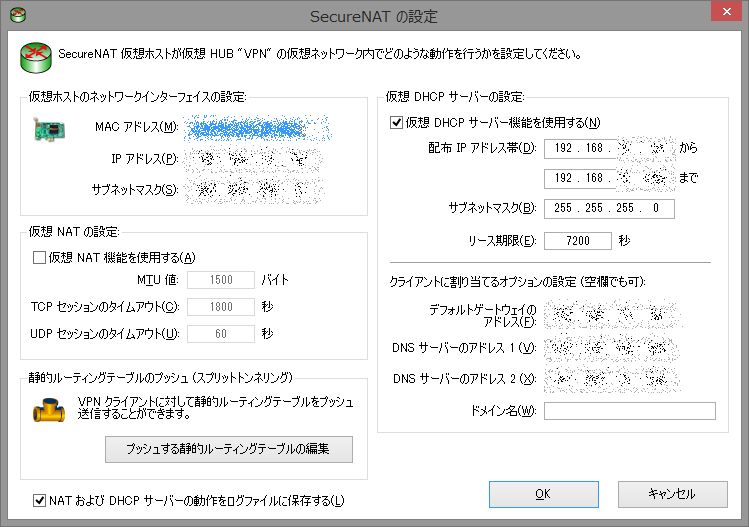
Task: Click the TCP session timeout field 1800
Action: tap(221, 307)
